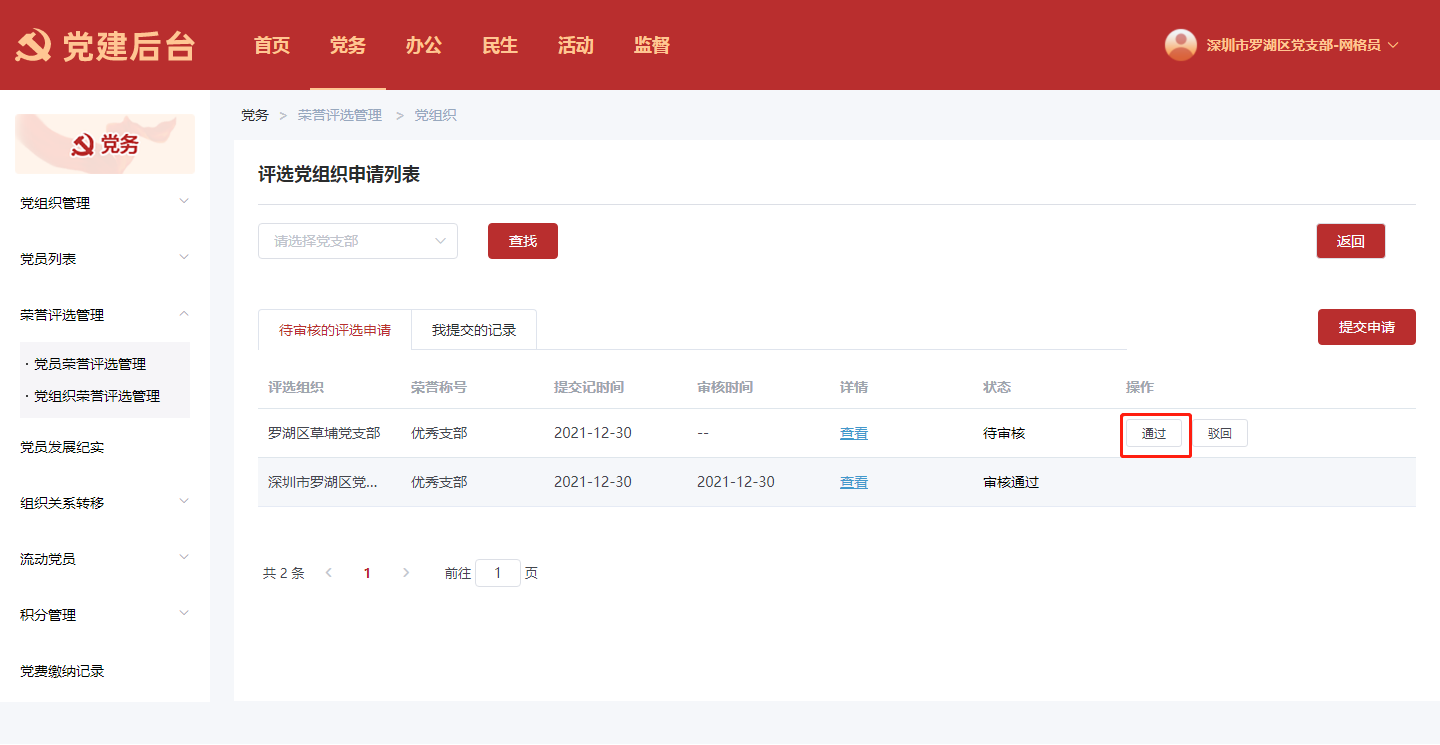Screen dimensions: 1440x745
Task: Click the 提交申请 button
Action: click(1366, 327)
